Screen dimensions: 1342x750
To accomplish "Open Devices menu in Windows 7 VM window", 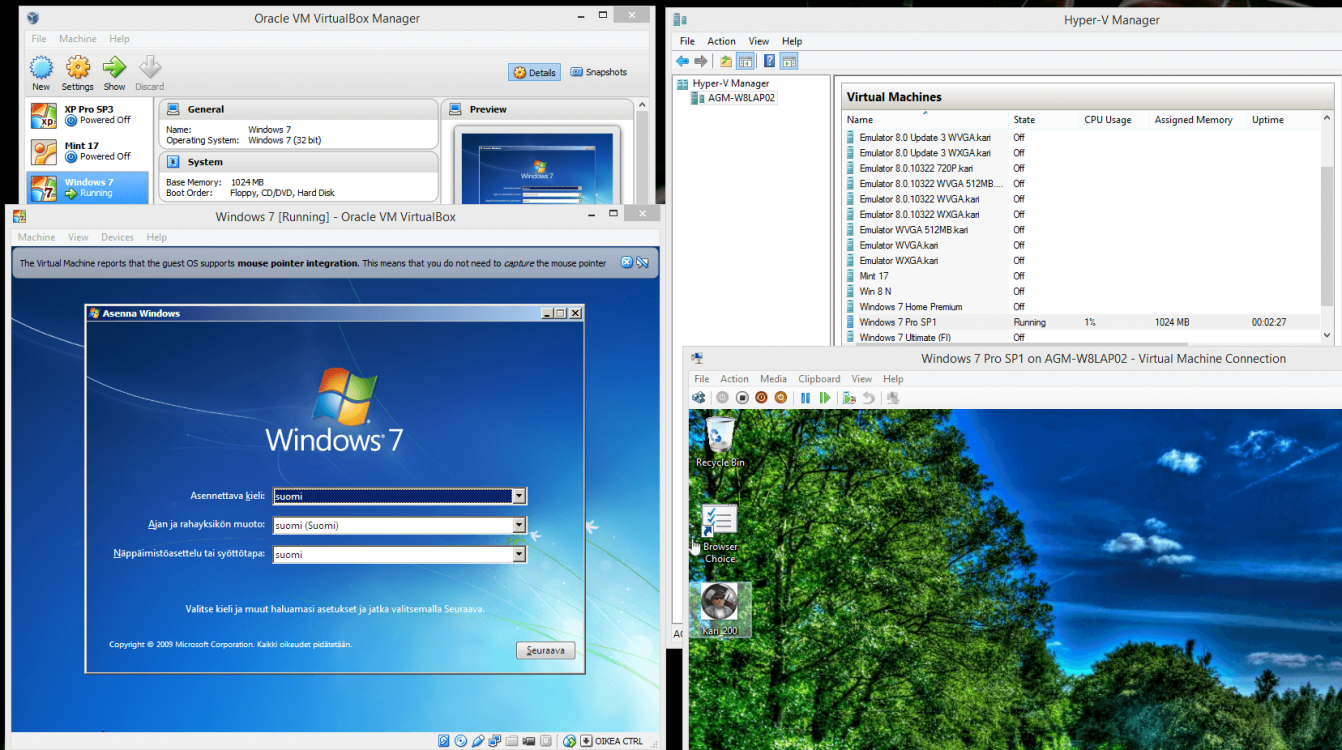I will [117, 238].
